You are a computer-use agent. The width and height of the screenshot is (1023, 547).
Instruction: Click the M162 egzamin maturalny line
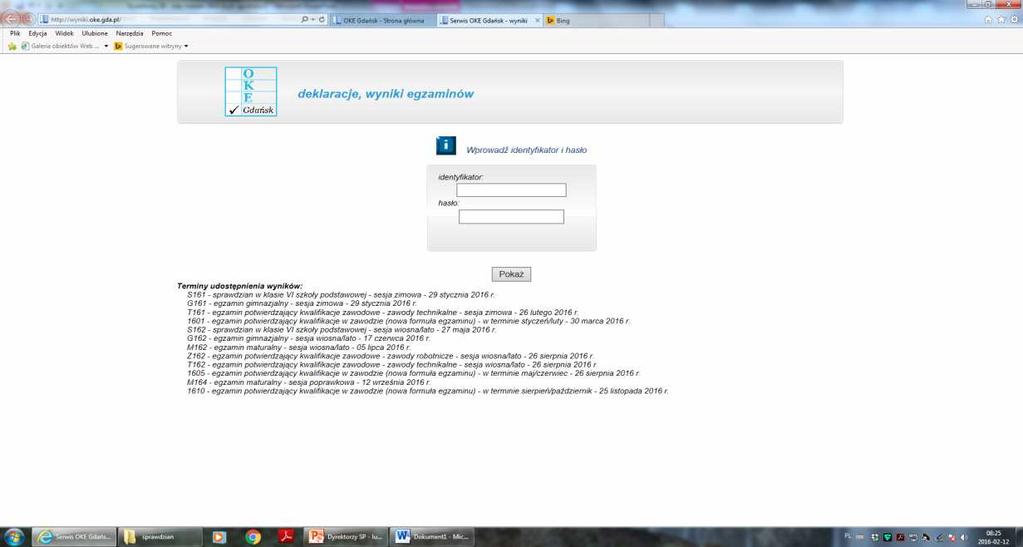(298, 348)
